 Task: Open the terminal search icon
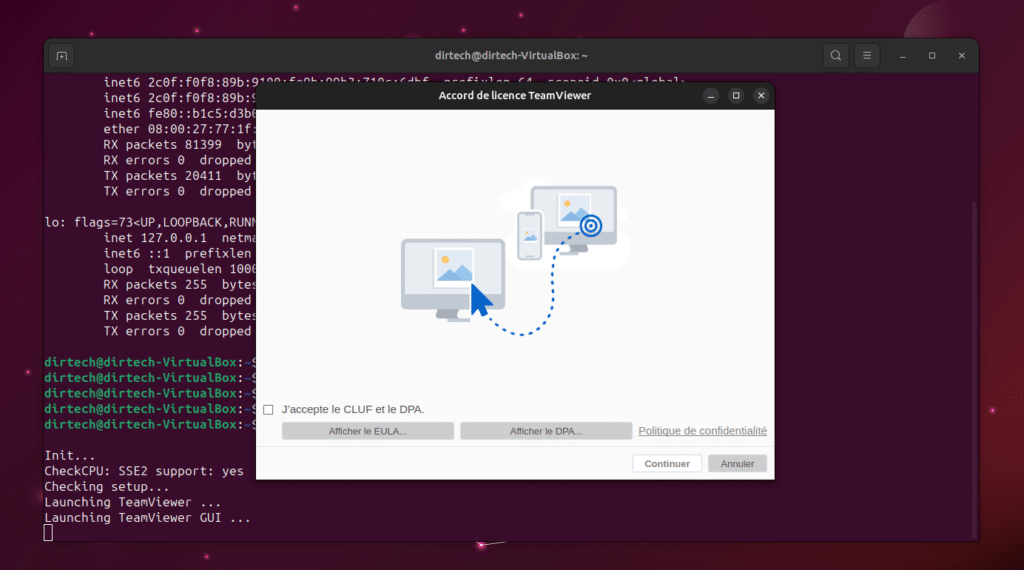pyautogui.click(x=835, y=55)
